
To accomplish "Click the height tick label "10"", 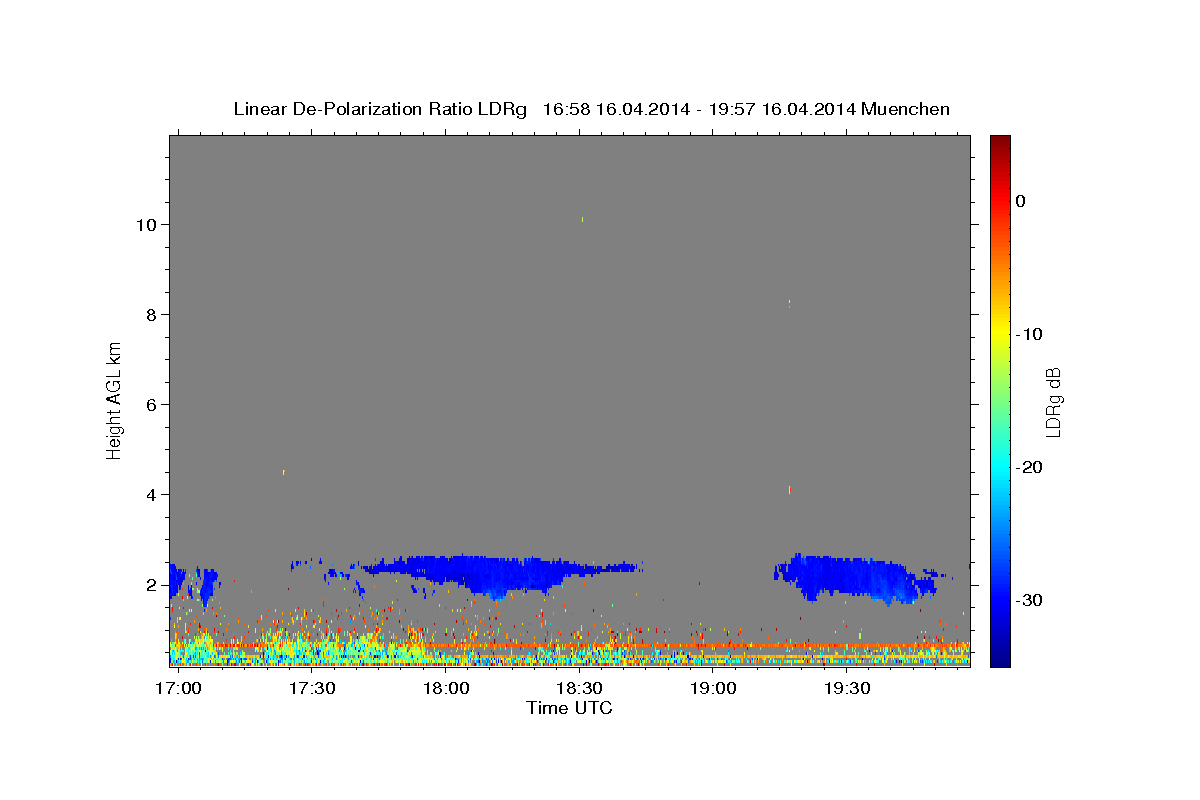I will click(148, 225).
